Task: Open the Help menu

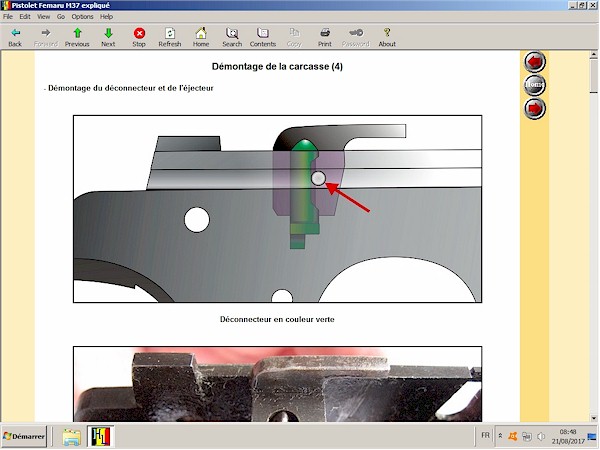Action: tap(106, 16)
